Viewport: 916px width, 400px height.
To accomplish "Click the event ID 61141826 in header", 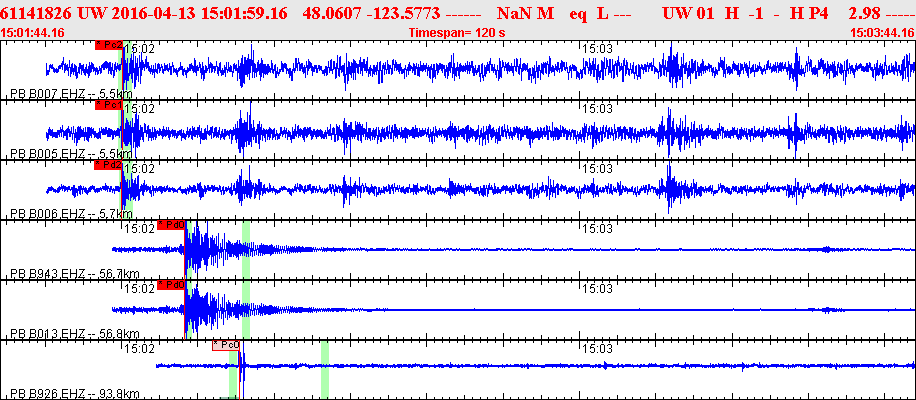I will tap(37, 13).
